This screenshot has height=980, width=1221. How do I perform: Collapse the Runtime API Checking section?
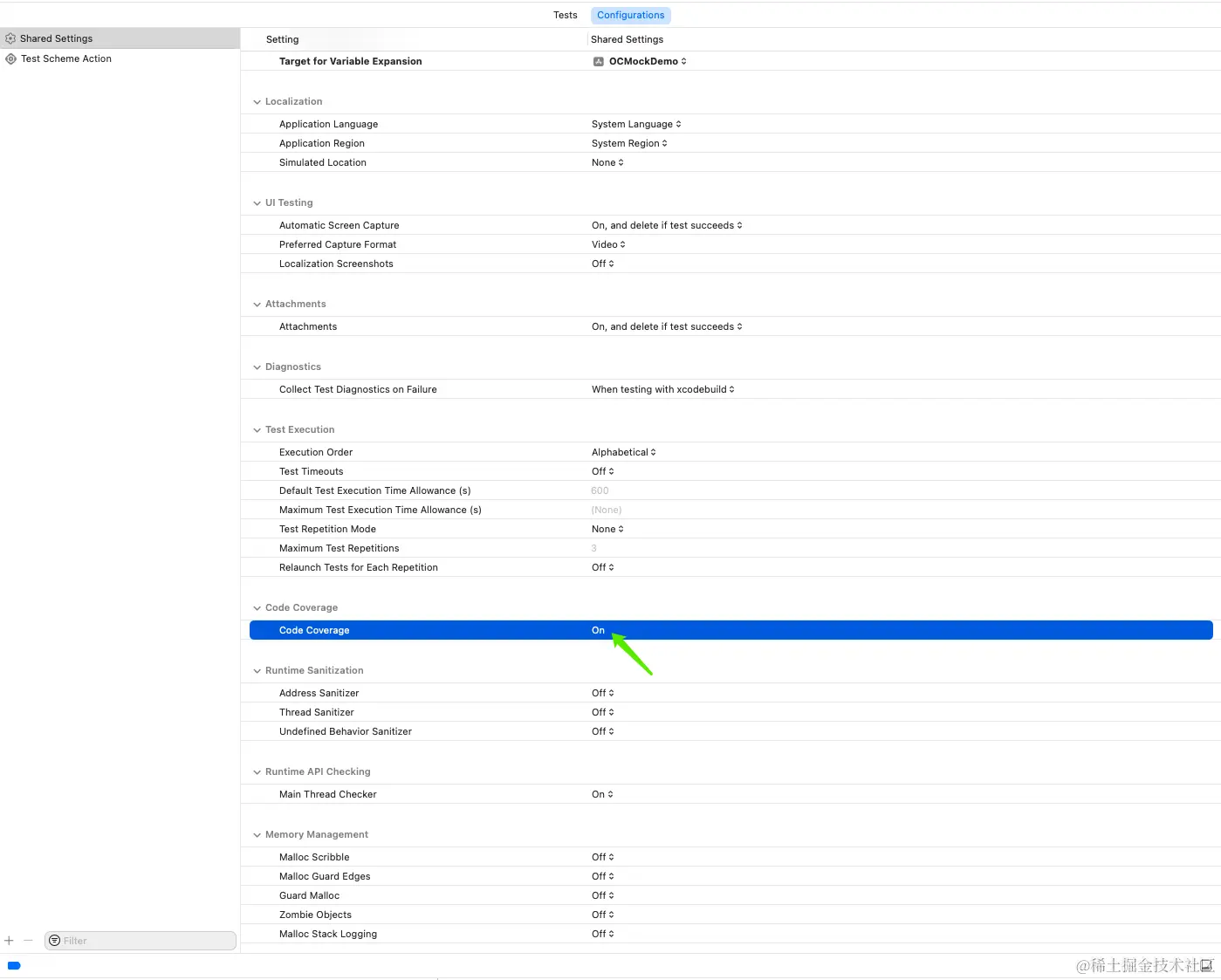point(257,772)
